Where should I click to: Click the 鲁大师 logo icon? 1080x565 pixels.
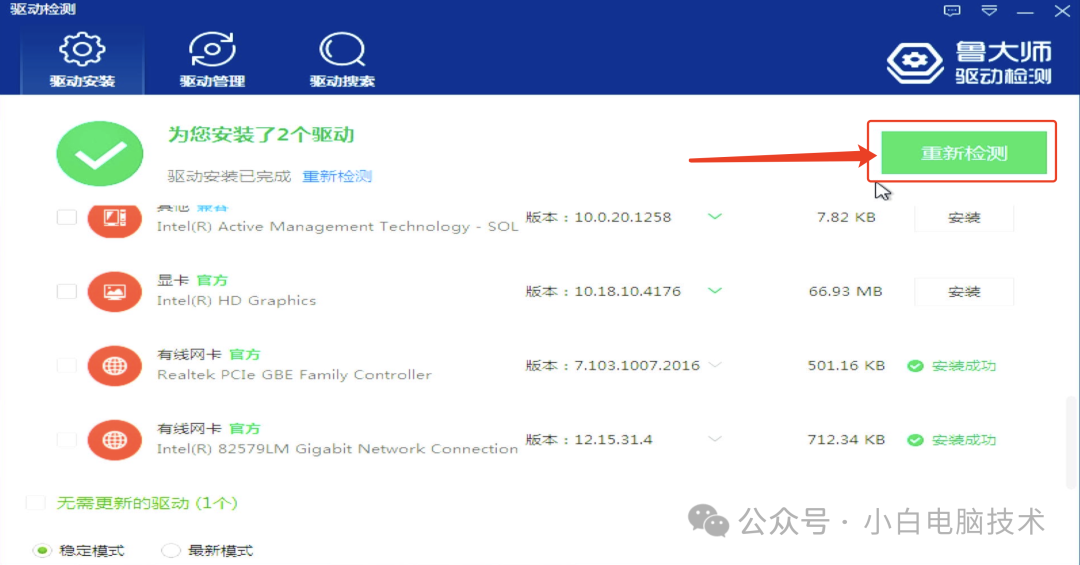(915, 62)
